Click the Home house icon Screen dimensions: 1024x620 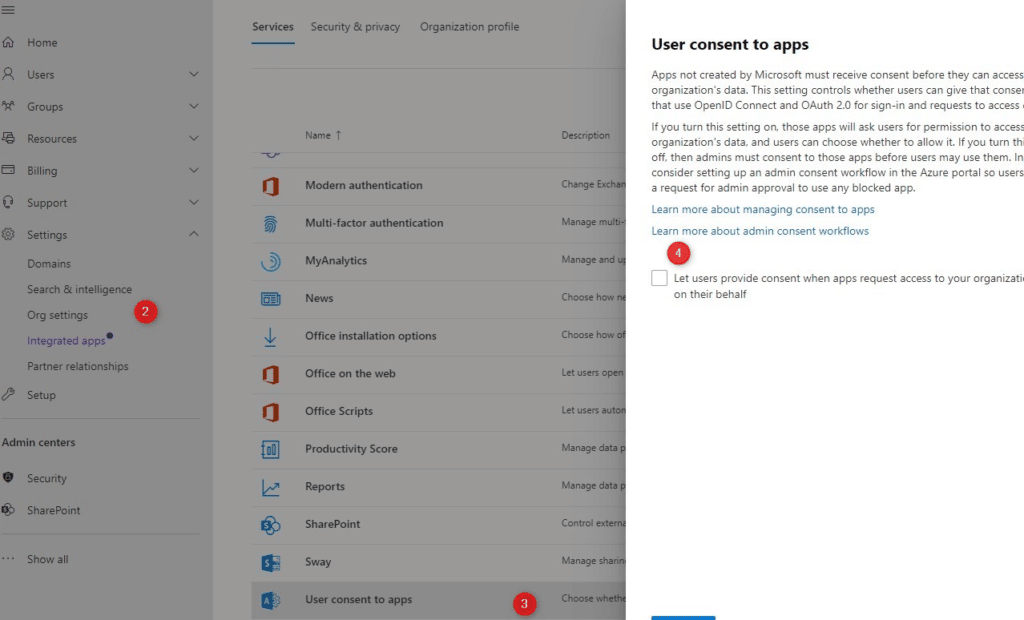click(x=8, y=42)
